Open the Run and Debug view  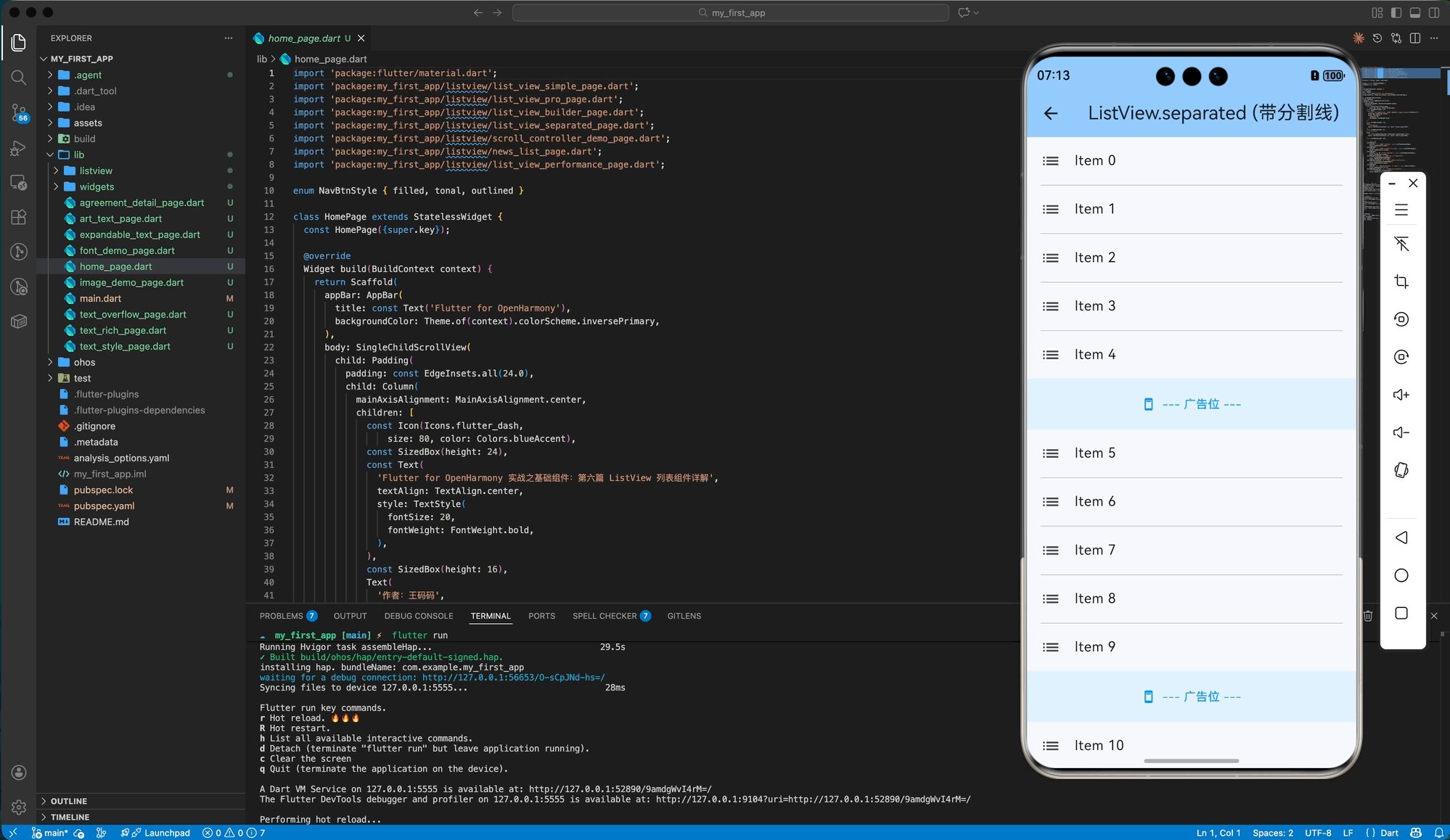click(19, 148)
